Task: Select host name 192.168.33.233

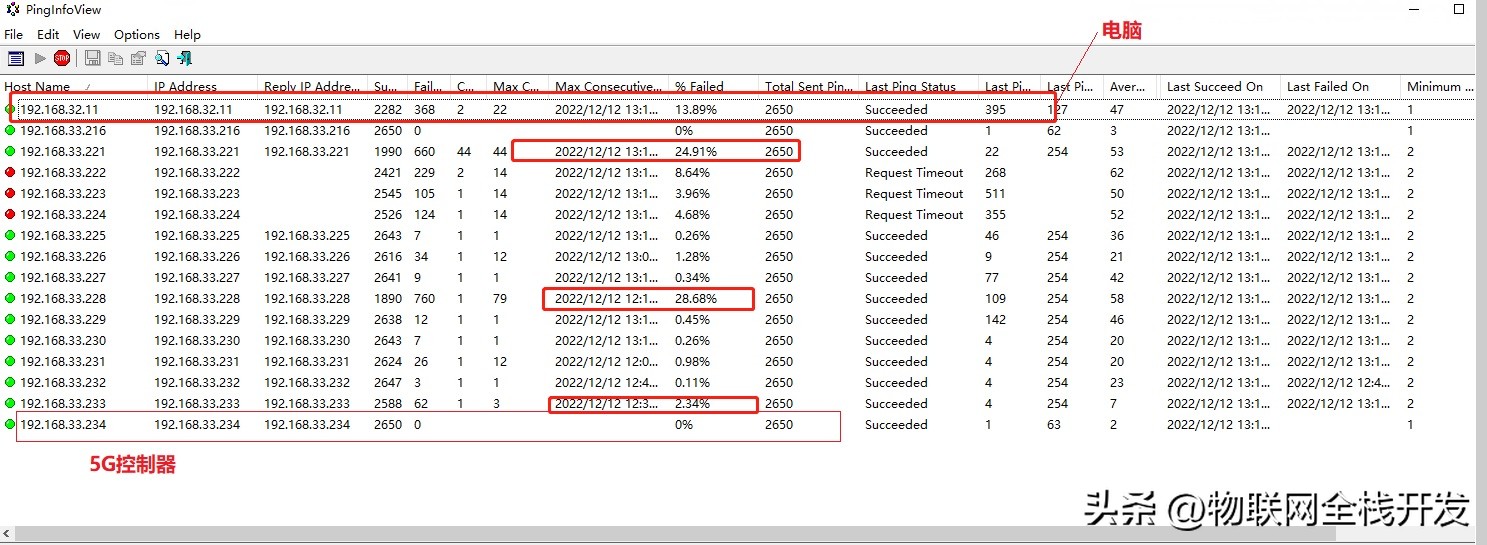Action: pyautogui.click(x=63, y=404)
